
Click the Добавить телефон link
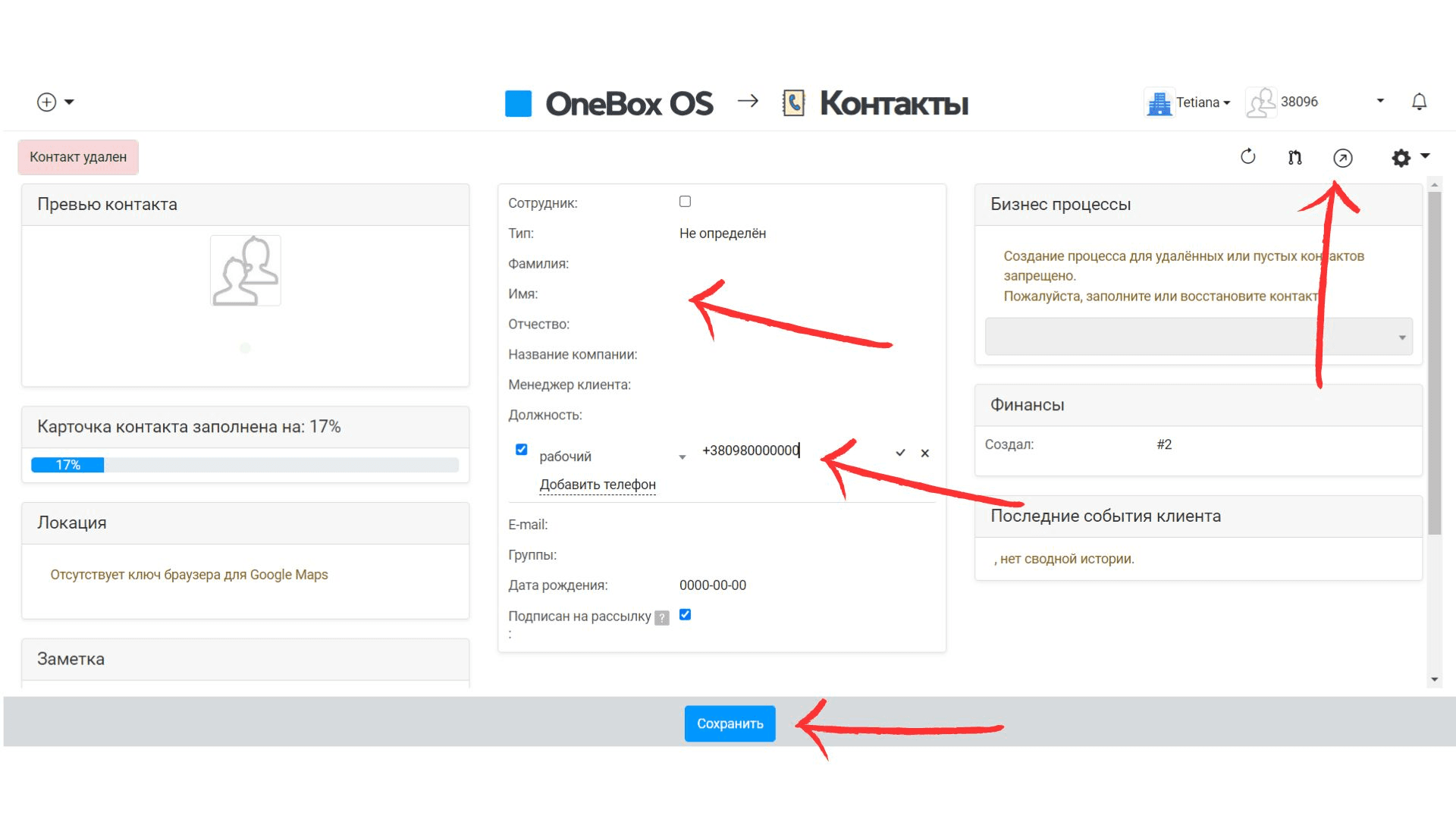coord(598,485)
